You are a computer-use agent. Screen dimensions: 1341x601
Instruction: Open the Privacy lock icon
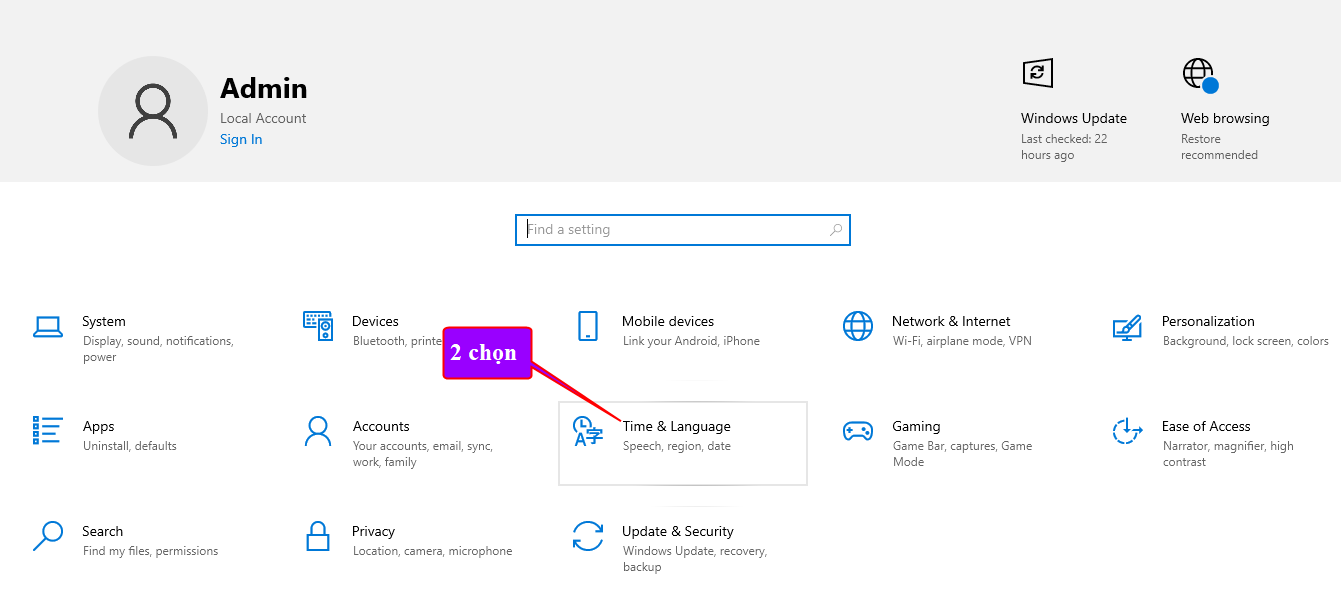click(318, 536)
